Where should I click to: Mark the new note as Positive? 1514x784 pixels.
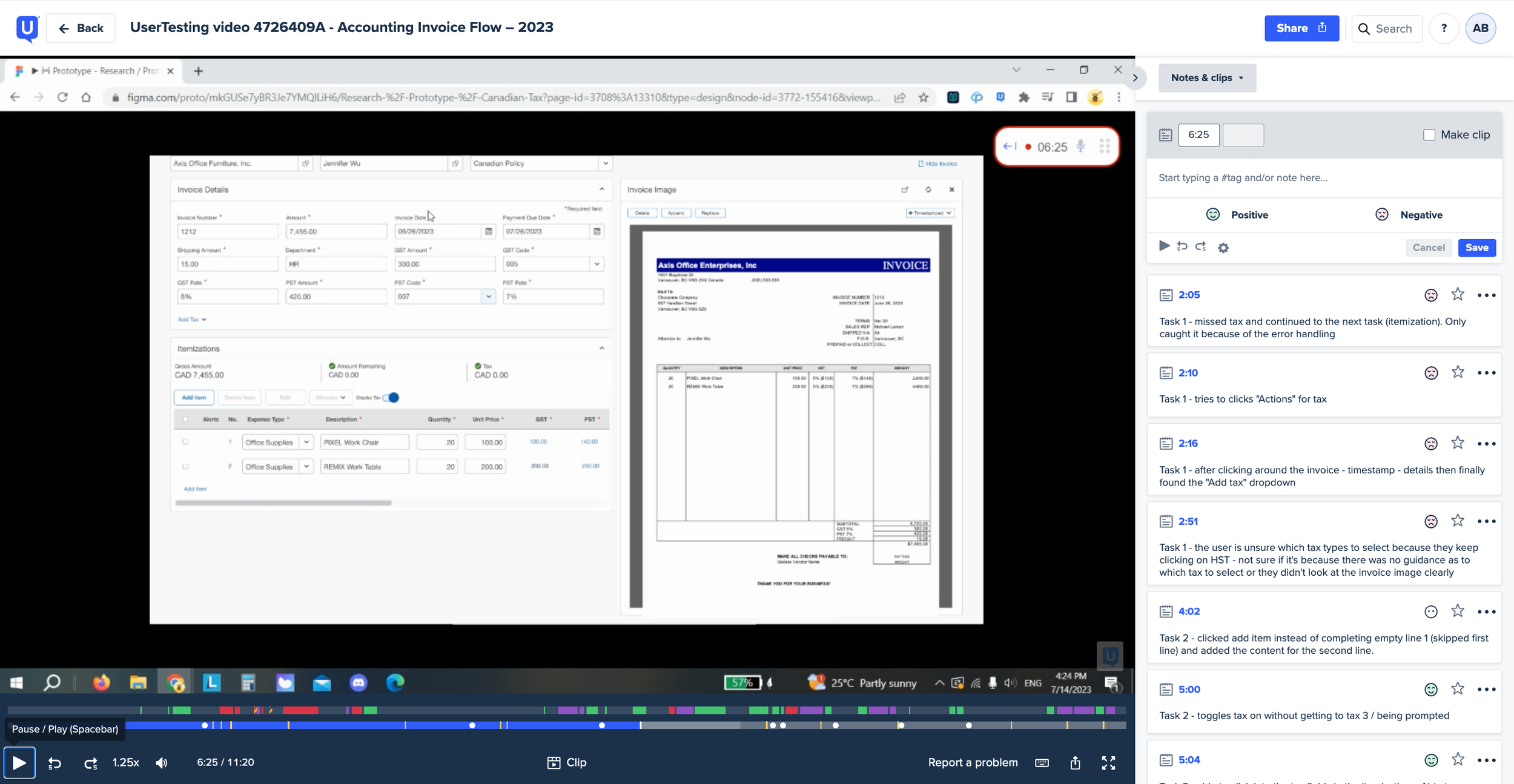[1237, 215]
